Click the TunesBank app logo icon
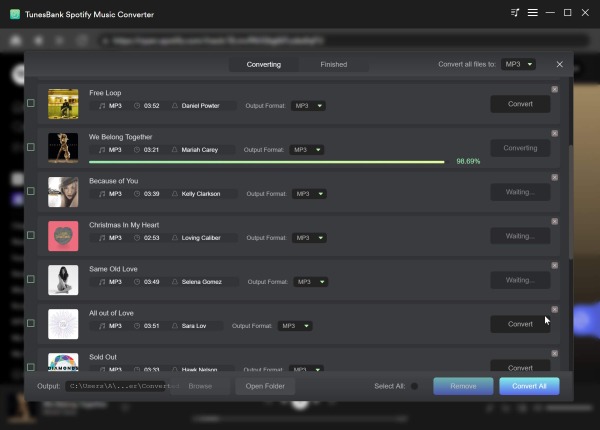Image resolution: width=600 pixels, height=430 pixels. (15, 15)
